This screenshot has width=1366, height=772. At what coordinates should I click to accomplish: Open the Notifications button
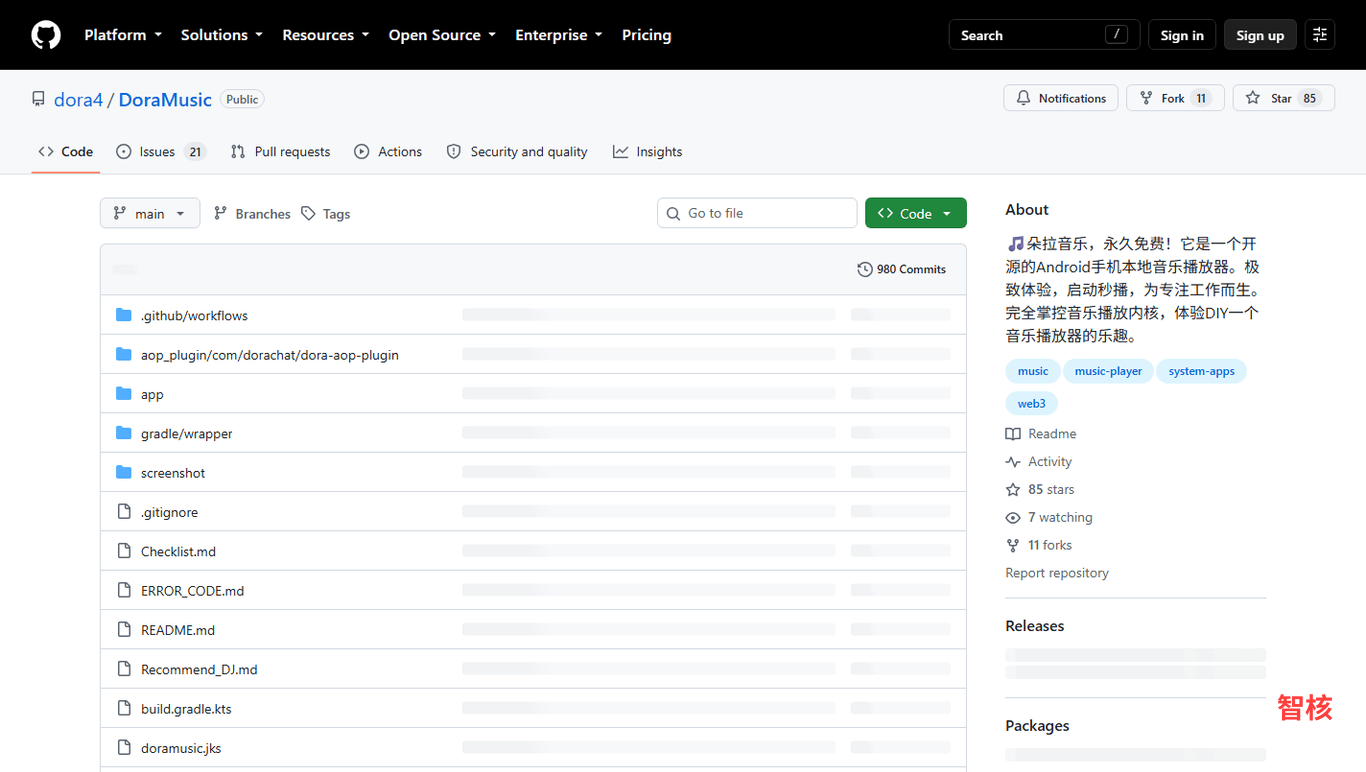pos(1061,98)
